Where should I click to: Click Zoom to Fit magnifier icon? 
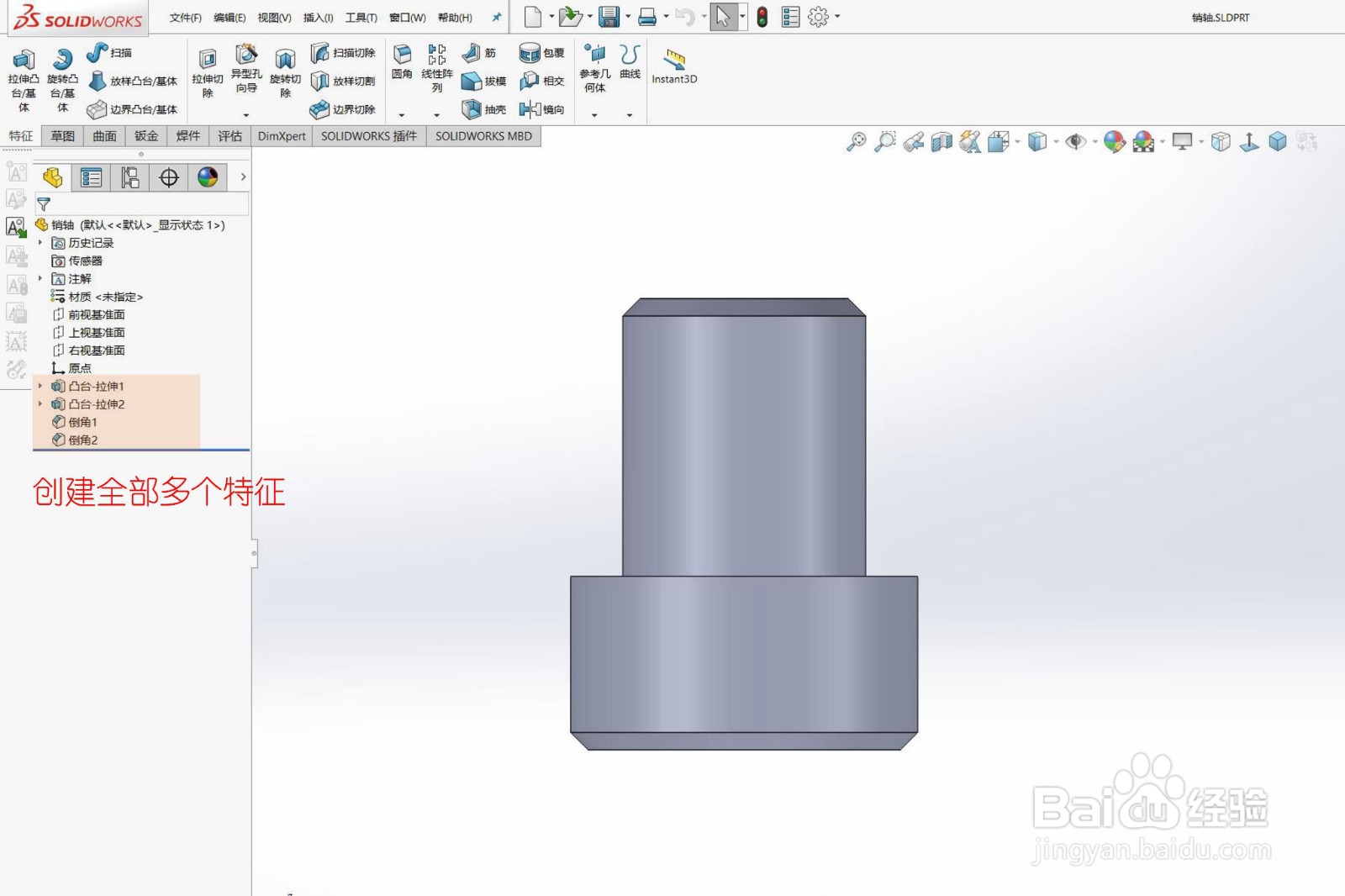click(x=856, y=142)
